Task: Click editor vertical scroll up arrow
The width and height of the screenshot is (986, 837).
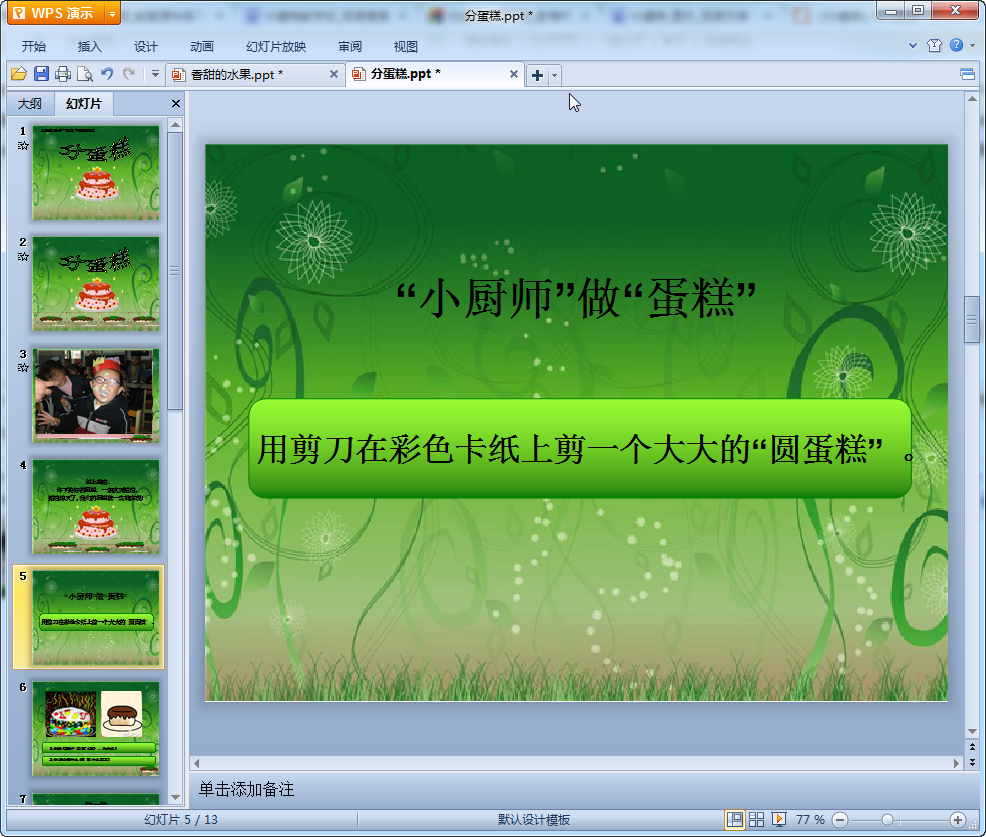Action: tap(972, 99)
